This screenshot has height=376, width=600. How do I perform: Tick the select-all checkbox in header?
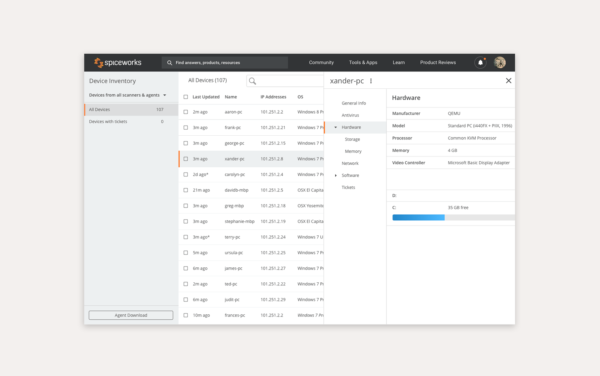click(x=186, y=97)
